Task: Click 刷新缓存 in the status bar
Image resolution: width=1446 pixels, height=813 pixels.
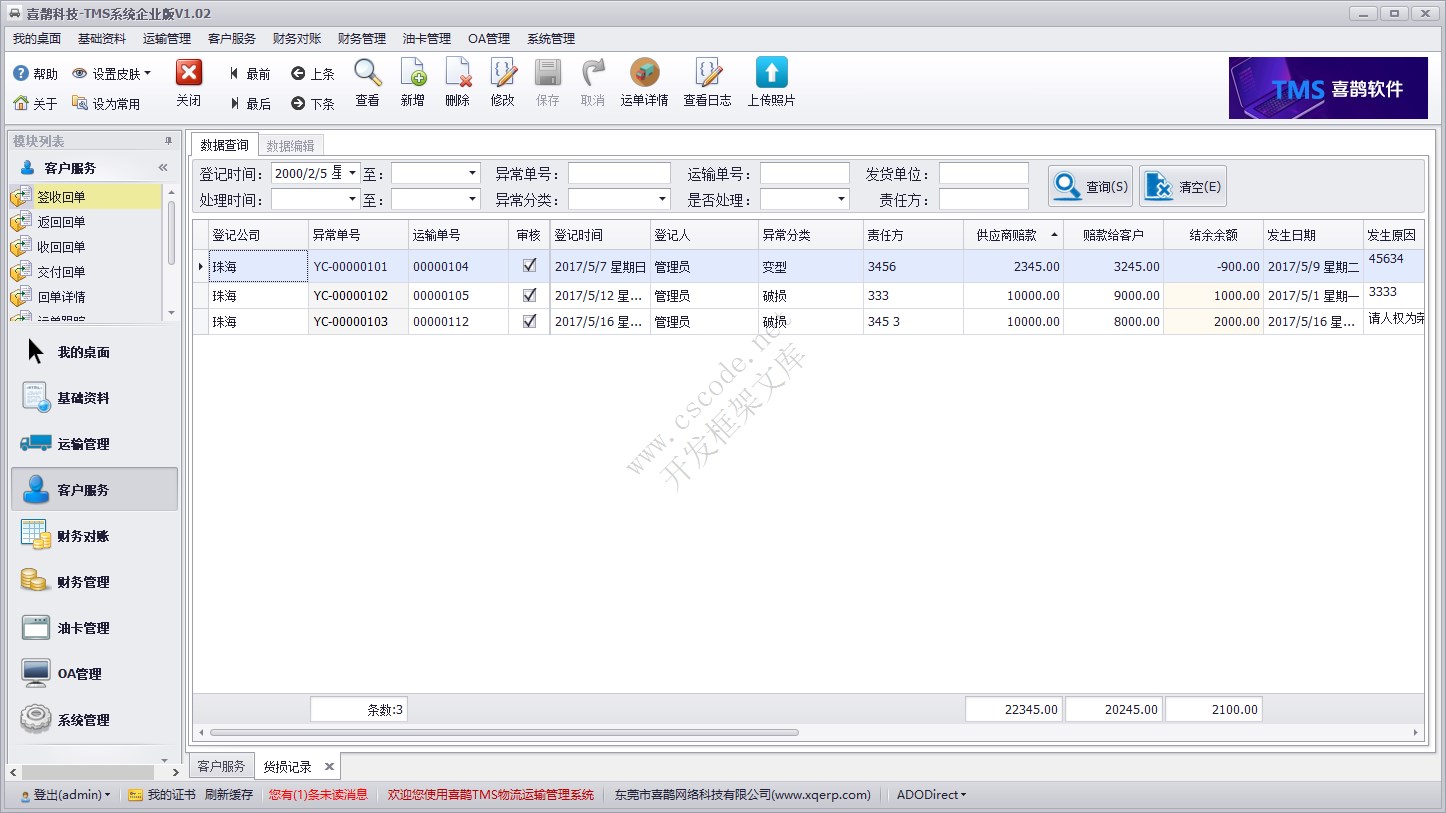Action: click(229, 795)
